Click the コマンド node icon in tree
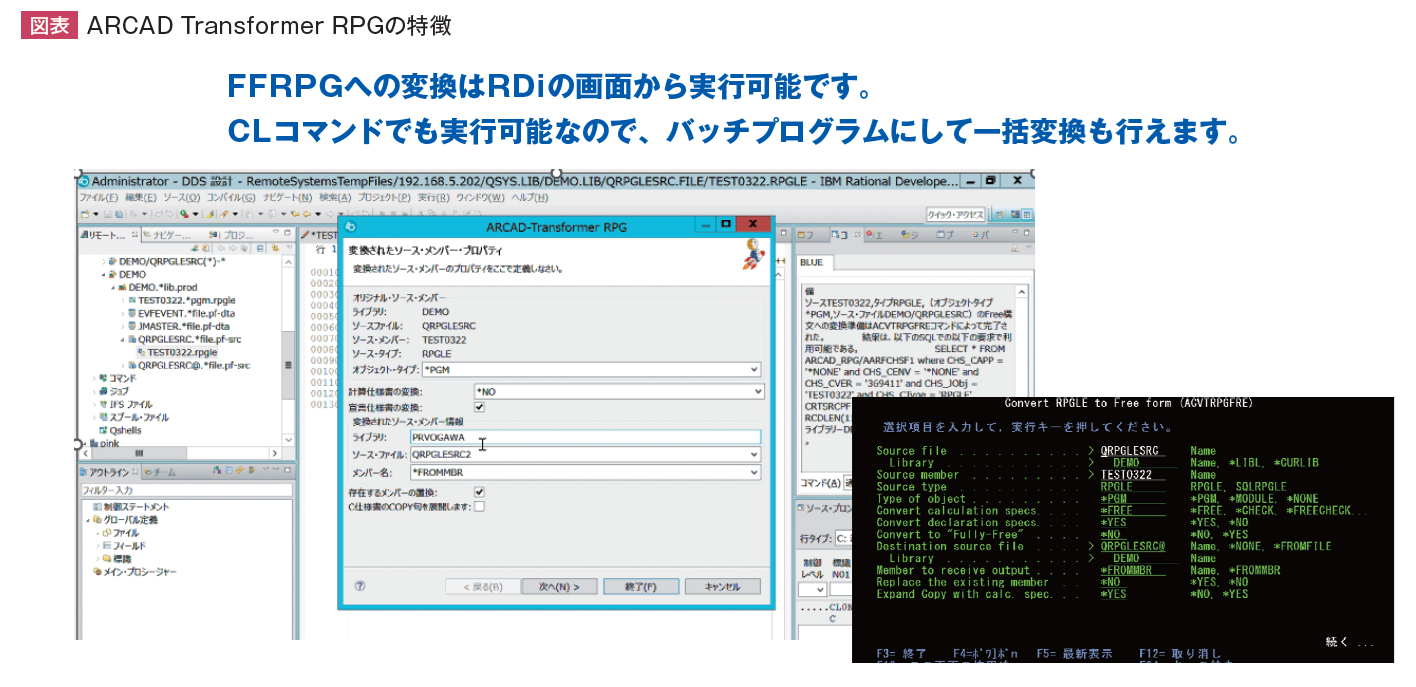The height and width of the screenshot is (687, 1416). click(101, 378)
